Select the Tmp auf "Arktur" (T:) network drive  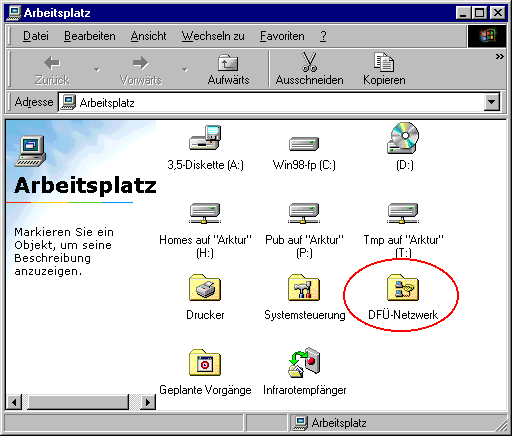click(403, 213)
